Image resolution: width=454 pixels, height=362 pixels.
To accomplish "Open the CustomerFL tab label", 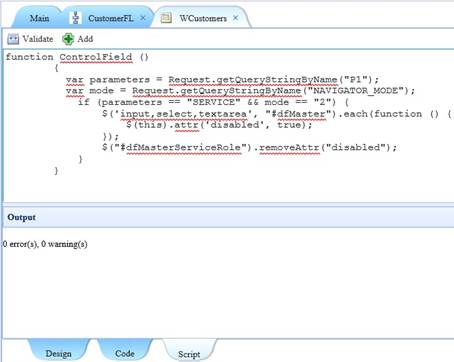I will coord(111,18).
